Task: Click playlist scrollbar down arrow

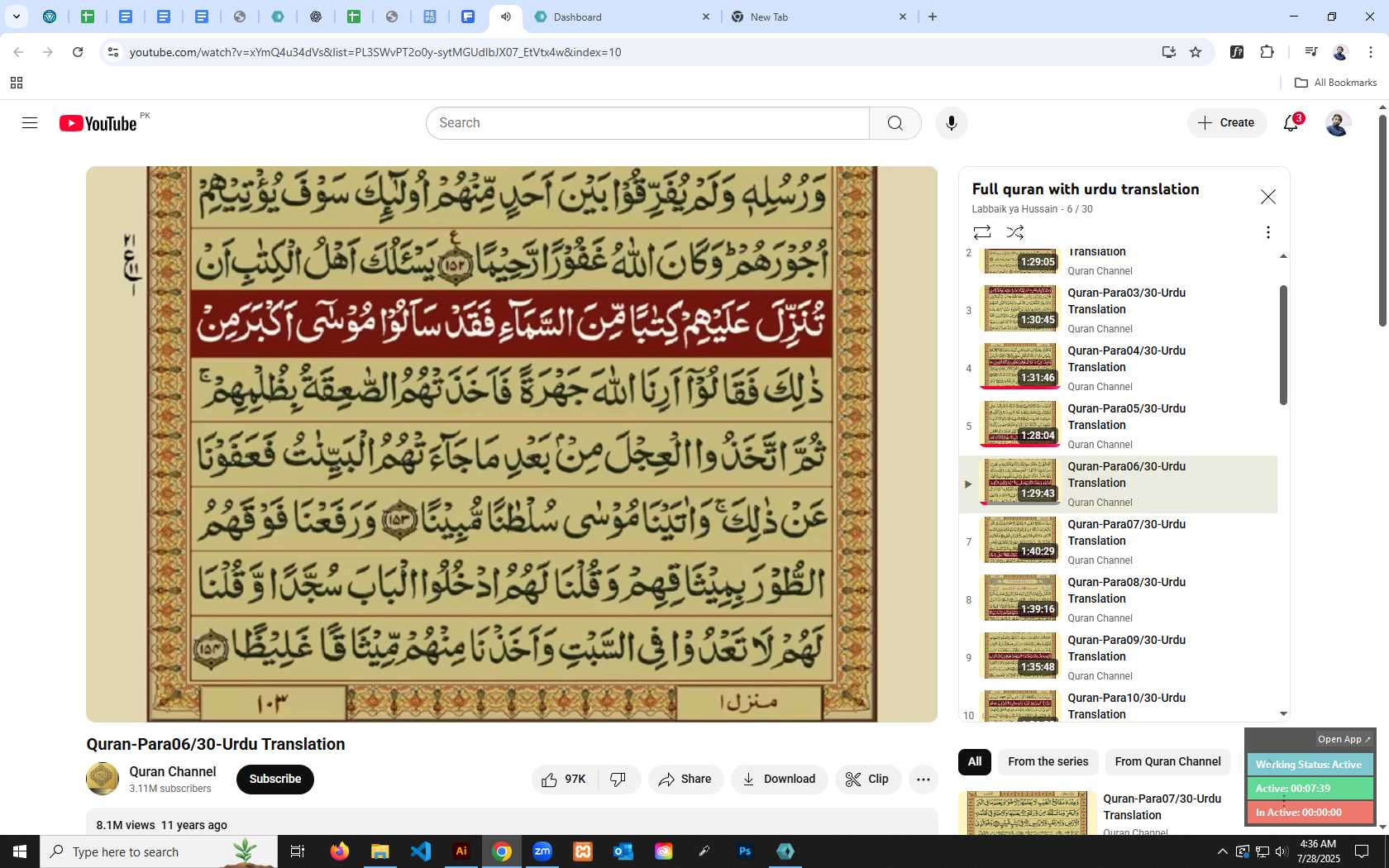Action: pyautogui.click(x=1283, y=713)
